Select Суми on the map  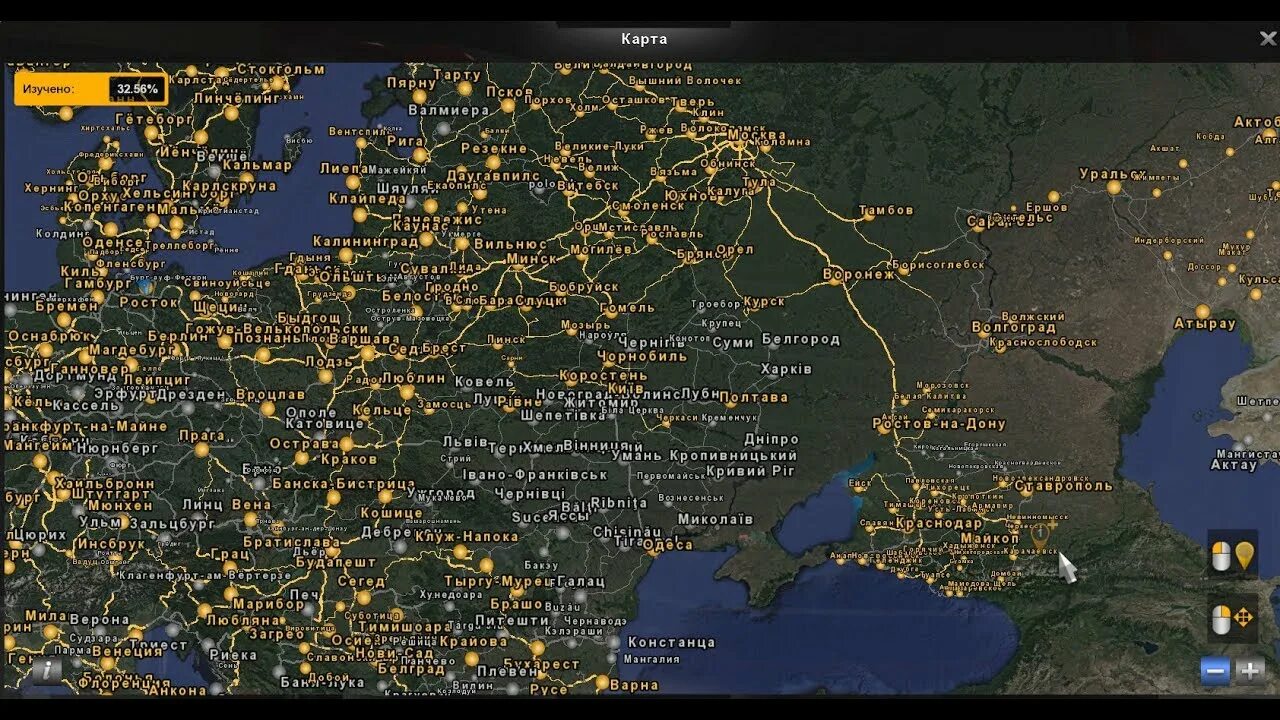point(733,343)
